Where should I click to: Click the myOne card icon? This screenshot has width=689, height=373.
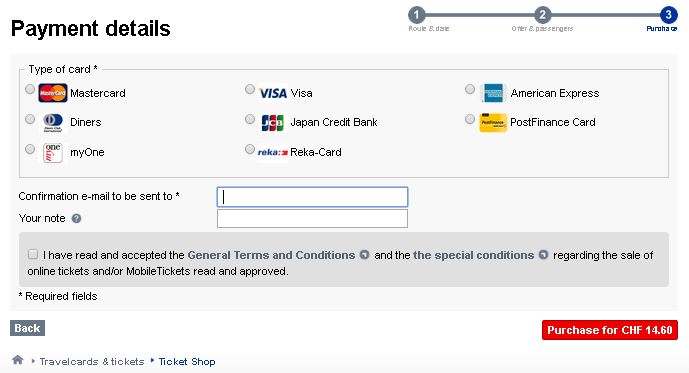click(53, 152)
